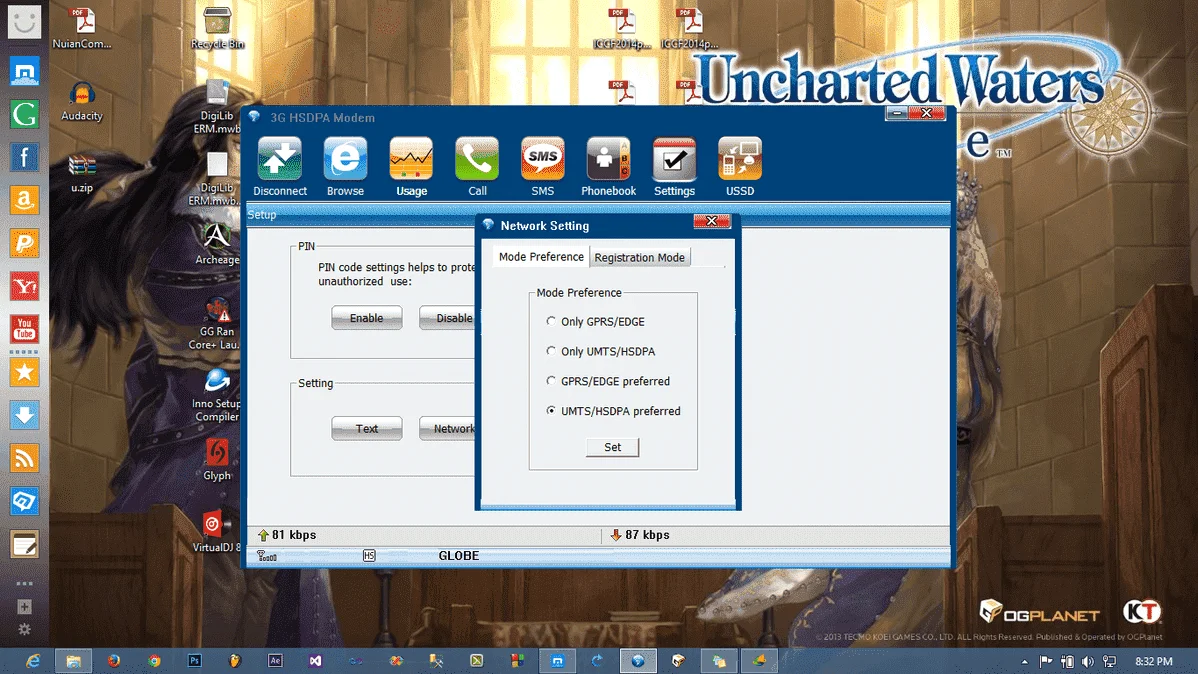This screenshot has height=674, width=1198.
Task: Click the smiley avatar in the sidebar
Action: point(24,22)
